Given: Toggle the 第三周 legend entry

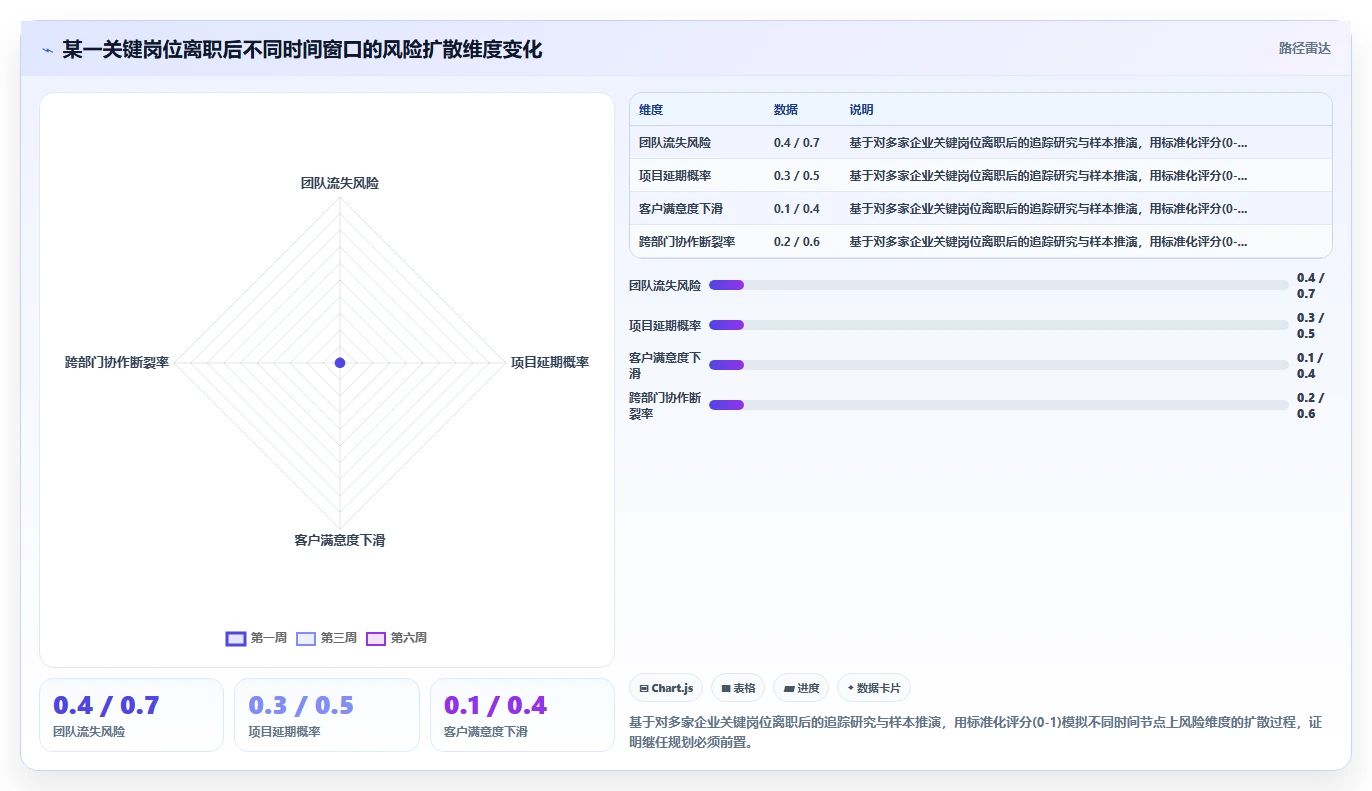Looking at the screenshot, I should (326, 638).
